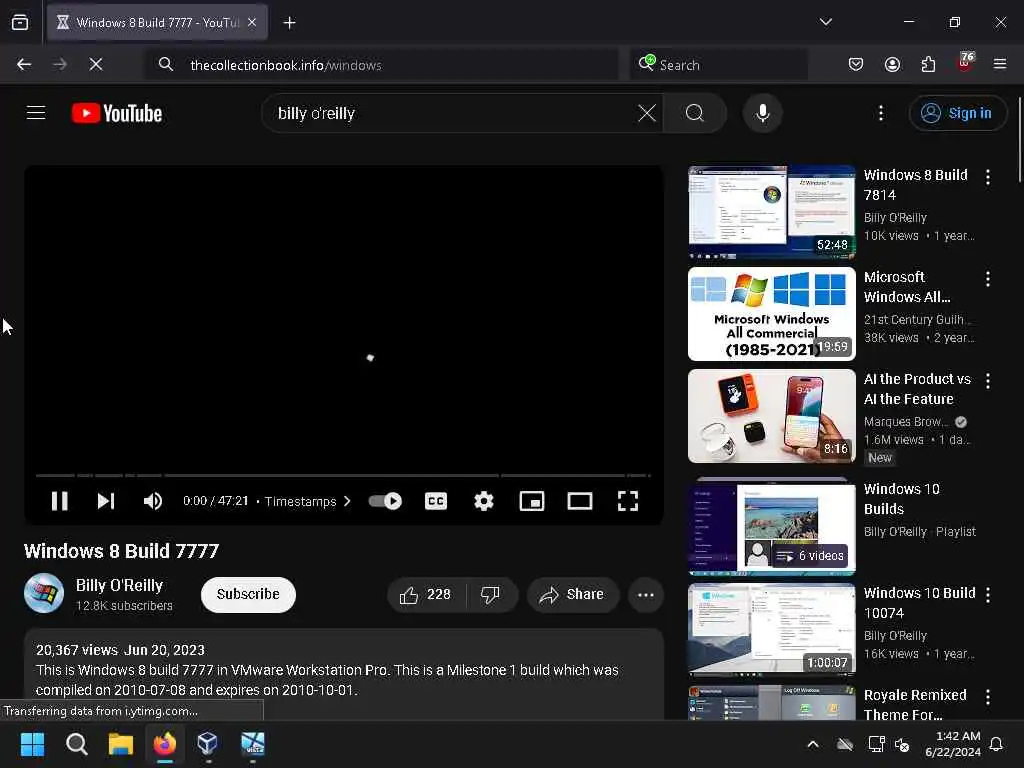
Task: Open uBlock extension showing 76
Action: click(965, 63)
